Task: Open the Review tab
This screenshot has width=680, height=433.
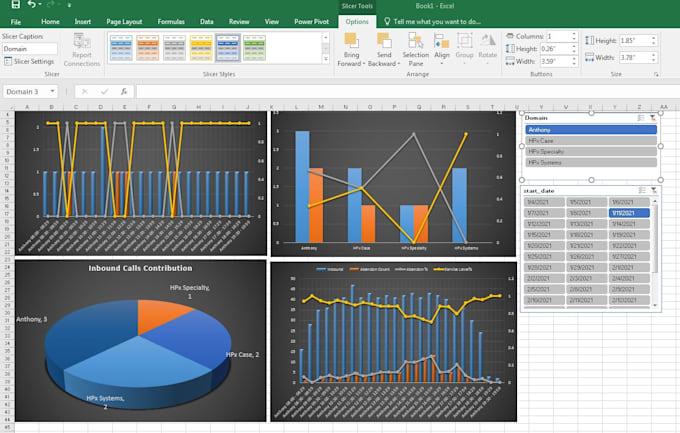Action: pyautogui.click(x=239, y=22)
